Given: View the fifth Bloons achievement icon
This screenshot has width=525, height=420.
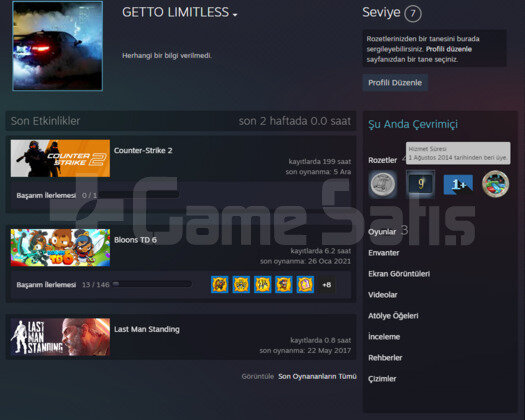Looking at the screenshot, I should pos(305,285).
